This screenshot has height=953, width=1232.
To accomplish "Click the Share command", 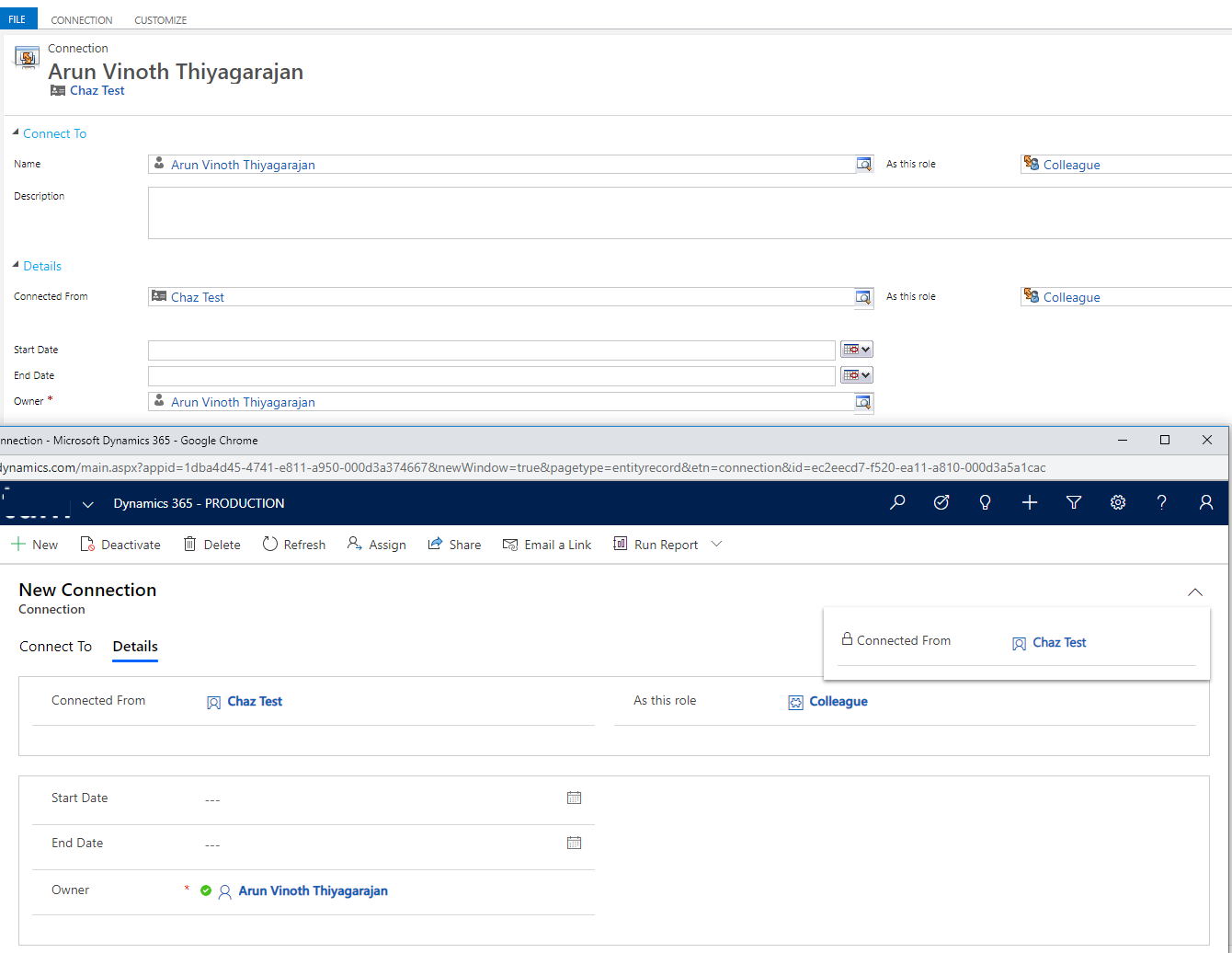I will point(454,545).
